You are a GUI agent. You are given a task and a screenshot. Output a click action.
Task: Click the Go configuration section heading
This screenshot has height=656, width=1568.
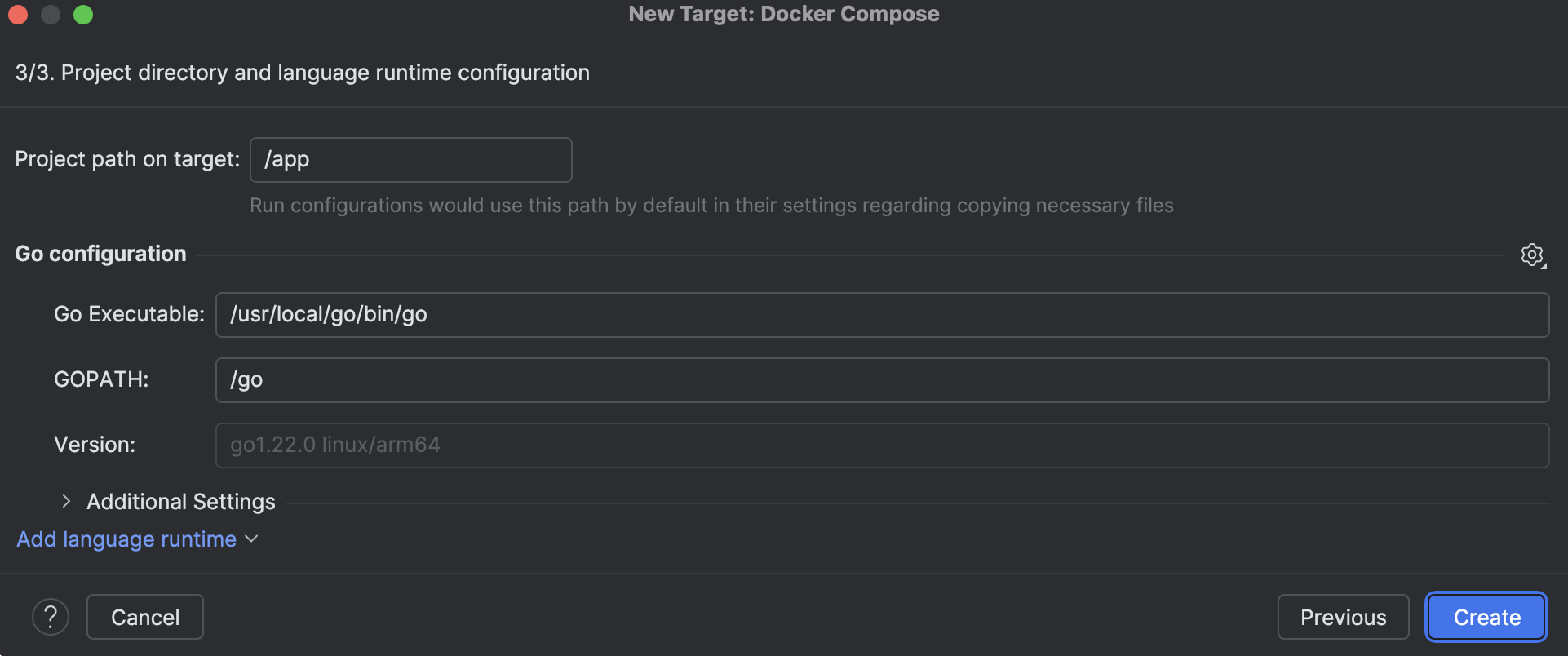100,254
